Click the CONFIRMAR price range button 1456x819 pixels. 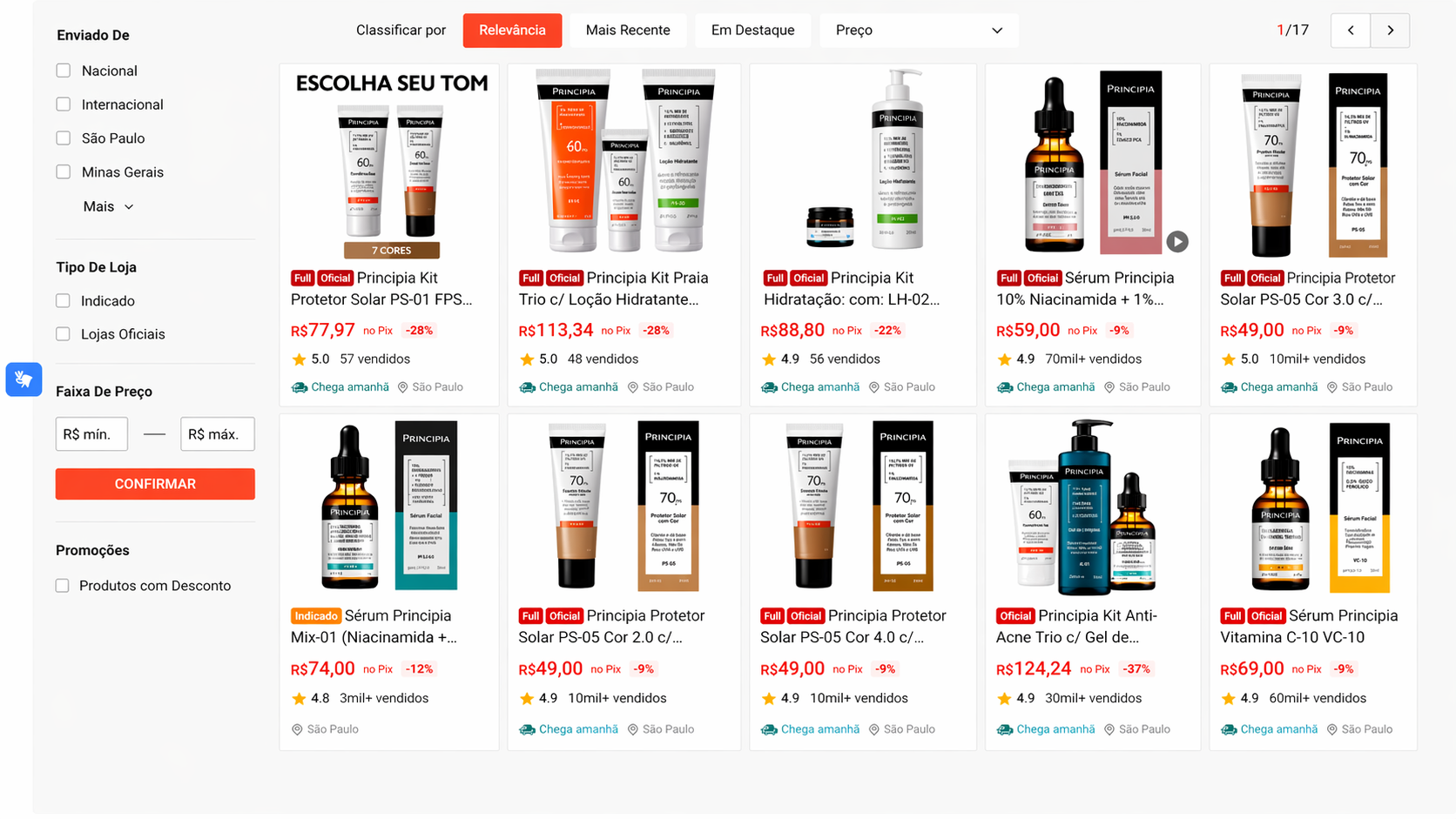click(x=155, y=484)
